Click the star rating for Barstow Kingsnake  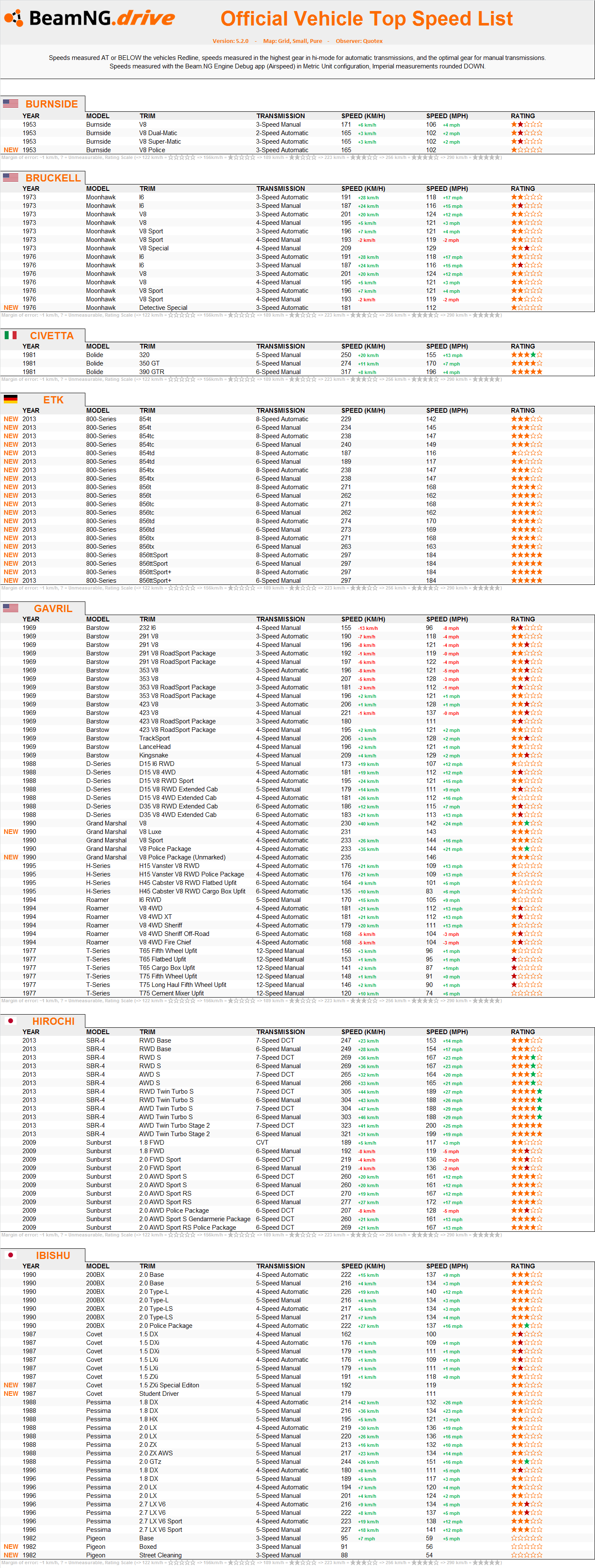pyautogui.click(x=526, y=755)
